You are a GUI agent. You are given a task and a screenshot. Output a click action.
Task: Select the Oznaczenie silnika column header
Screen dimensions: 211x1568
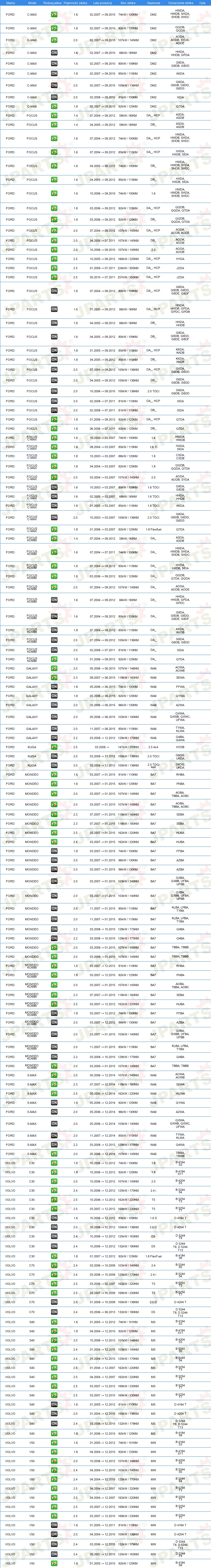(x=180, y=2)
